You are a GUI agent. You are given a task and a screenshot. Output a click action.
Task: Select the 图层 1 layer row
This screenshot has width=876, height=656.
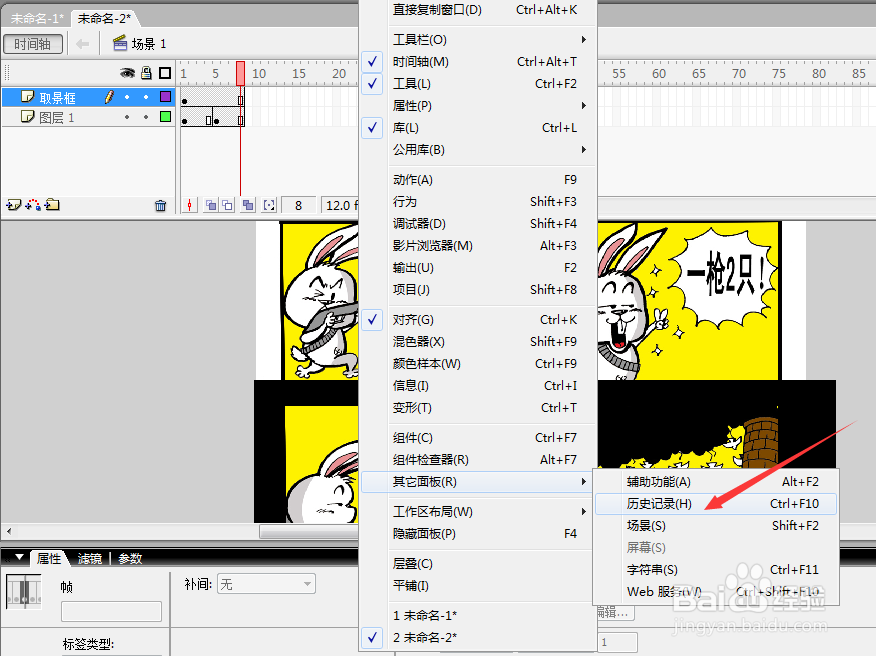(88, 117)
